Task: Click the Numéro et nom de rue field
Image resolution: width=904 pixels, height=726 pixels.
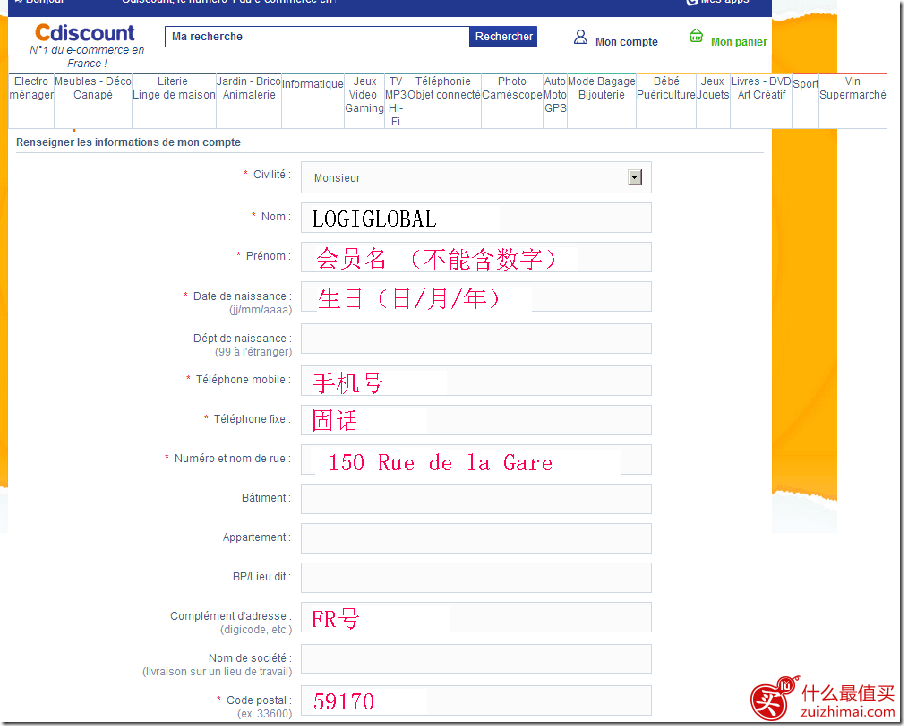Action: (476, 460)
